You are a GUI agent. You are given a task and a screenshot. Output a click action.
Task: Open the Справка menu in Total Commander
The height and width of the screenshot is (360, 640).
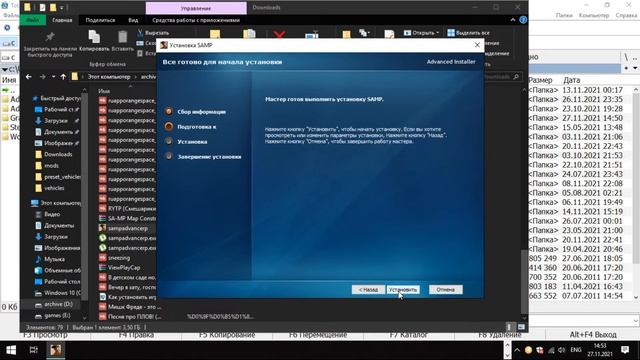click(x=626, y=15)
